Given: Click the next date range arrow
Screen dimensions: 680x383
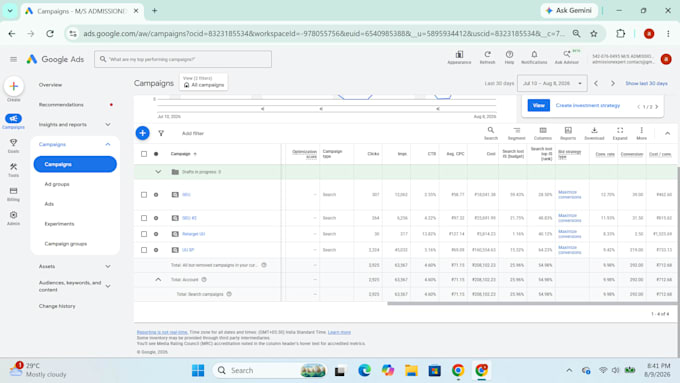Looking at the screenshot, I should 613,83.
